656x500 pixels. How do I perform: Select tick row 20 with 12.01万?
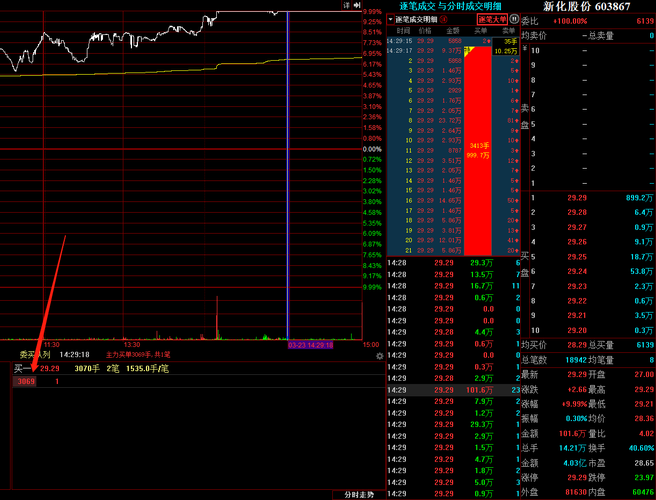coord(454,240)
